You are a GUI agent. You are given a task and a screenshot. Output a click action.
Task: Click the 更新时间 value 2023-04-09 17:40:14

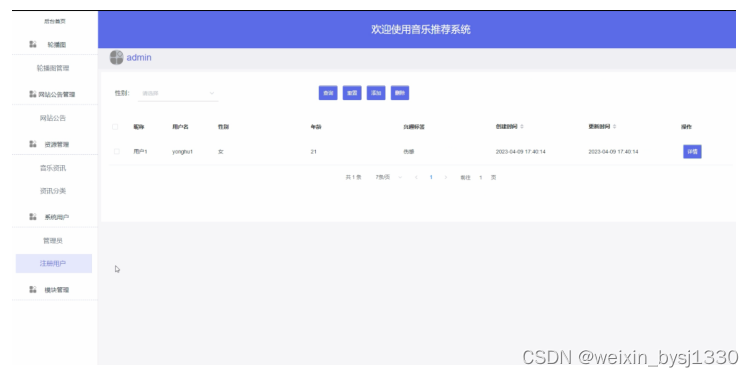pyautogui.click(x=613, y=152)
